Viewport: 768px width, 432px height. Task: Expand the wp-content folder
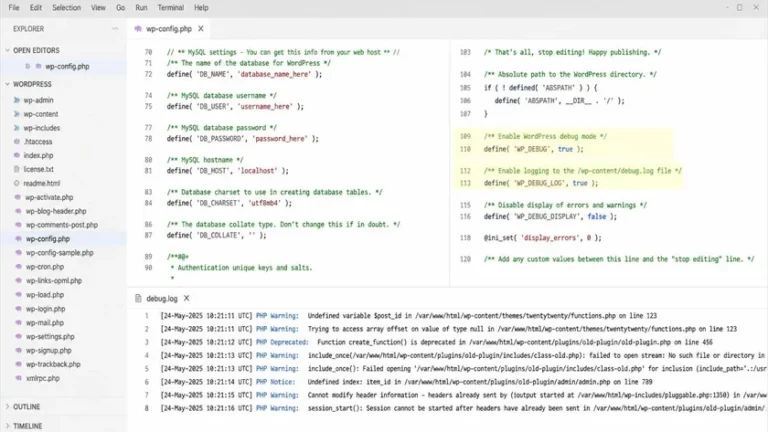tap(17, 114)
